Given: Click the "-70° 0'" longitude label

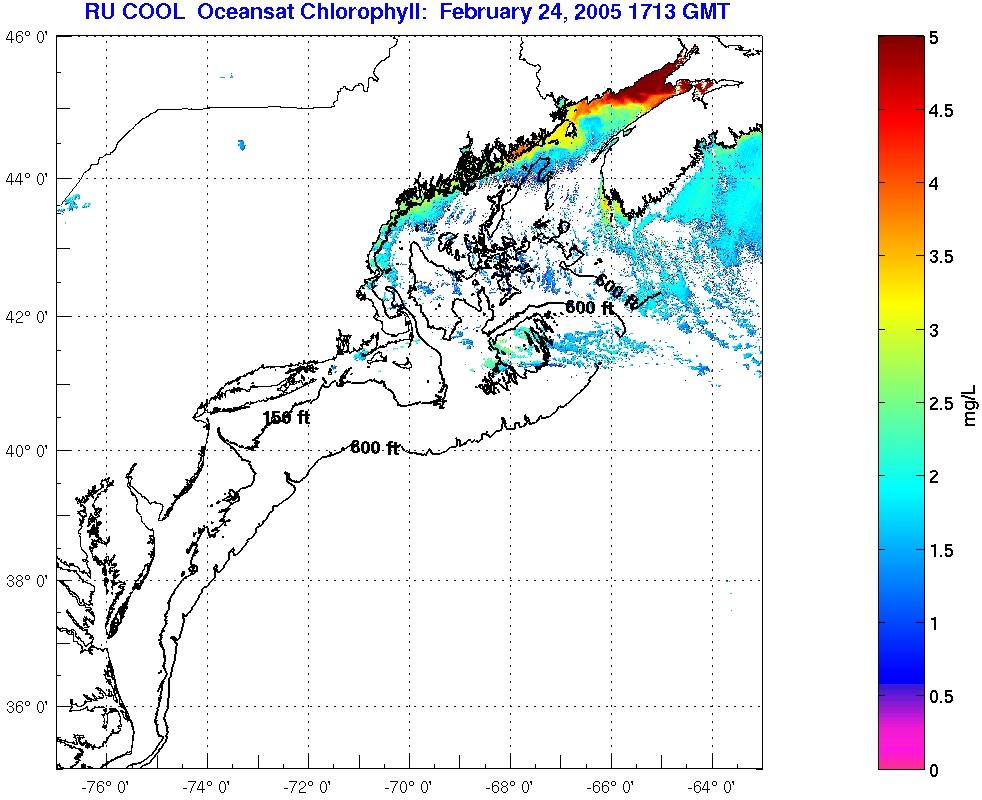Looking at the screenshot, I should (409, 786).
